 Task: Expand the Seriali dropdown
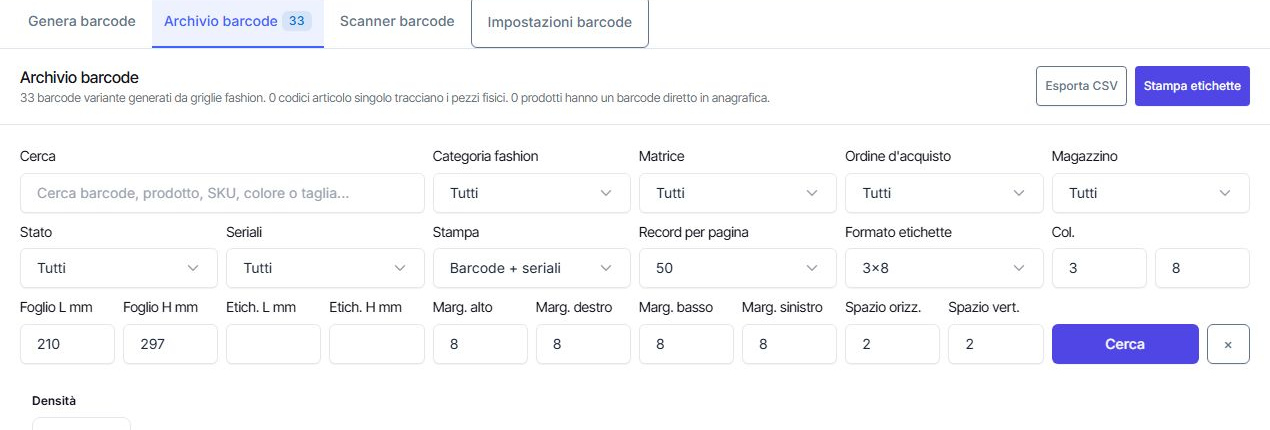click(x=325, y=268)
